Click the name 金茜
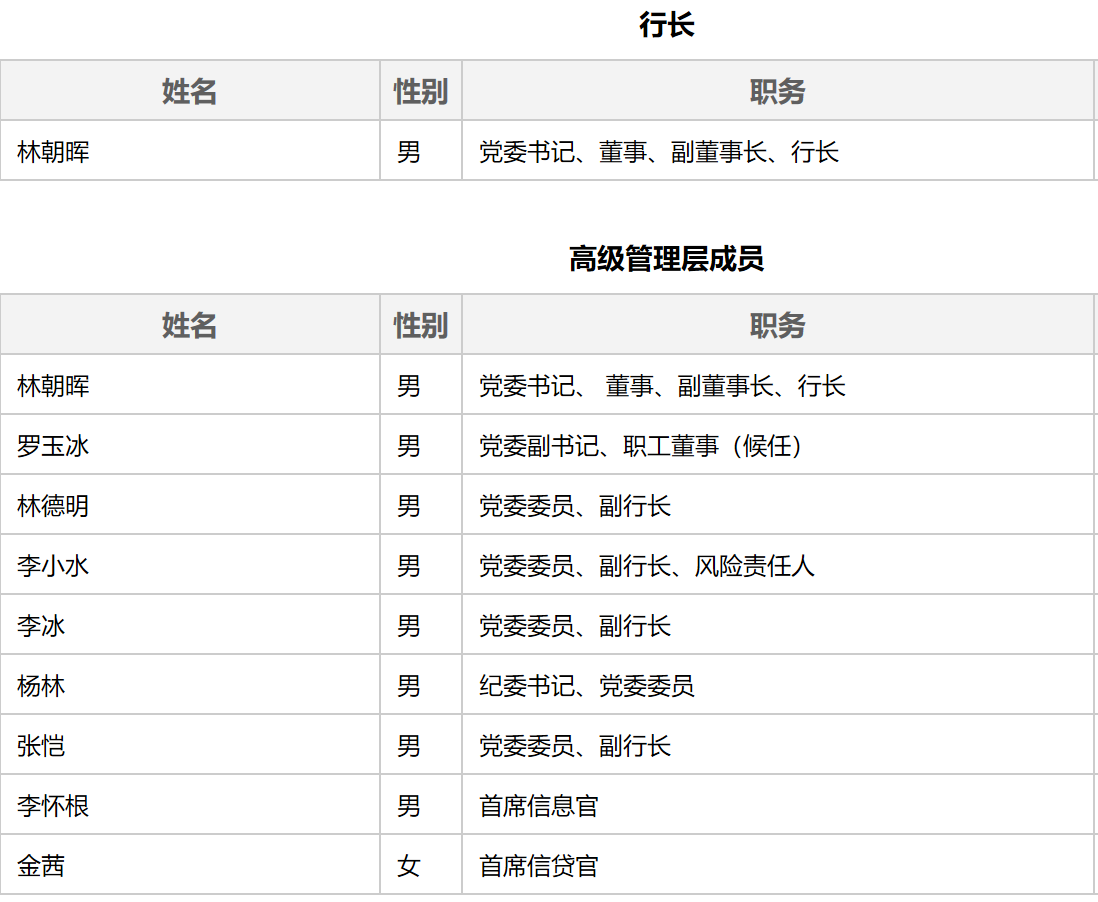This screenshot has width=1098, height=902. tap(41, 866)
